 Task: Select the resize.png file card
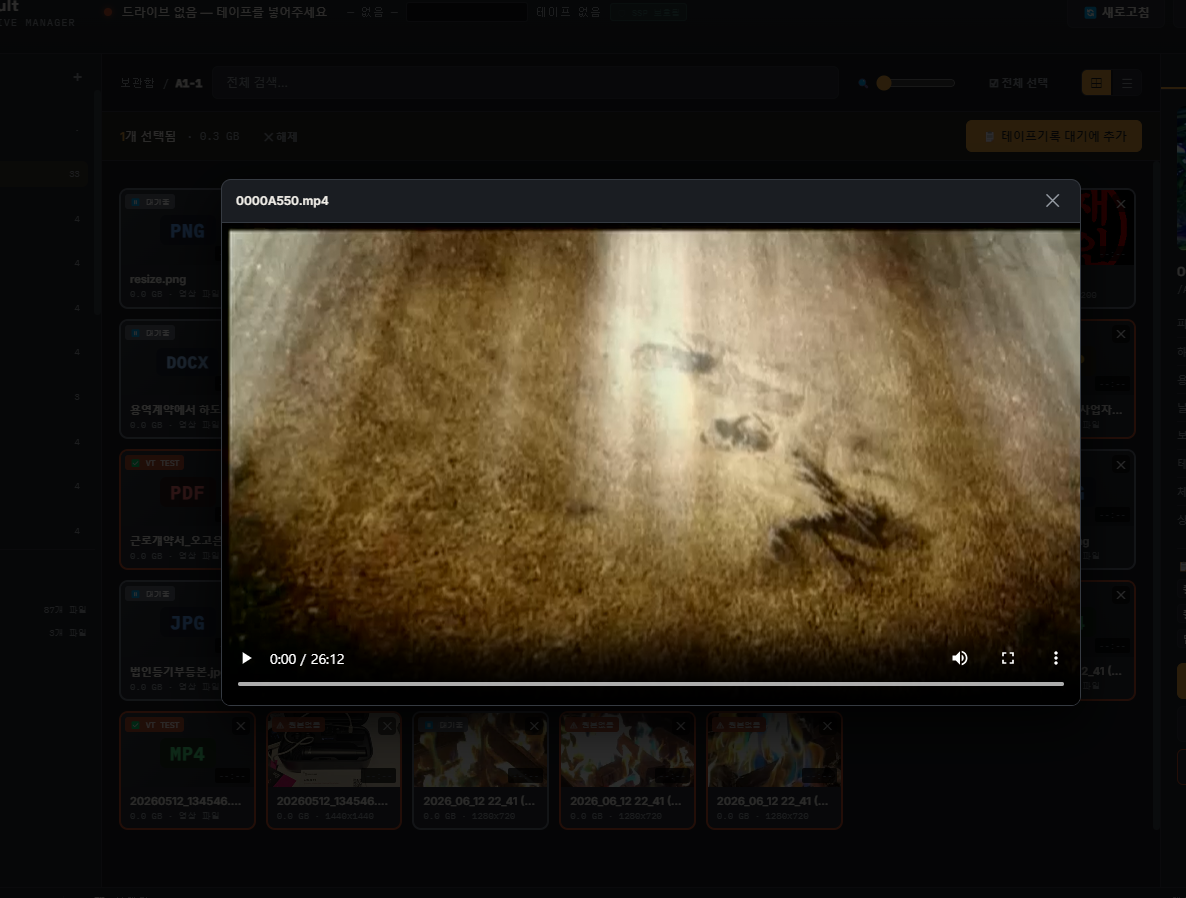coord(171,248)
